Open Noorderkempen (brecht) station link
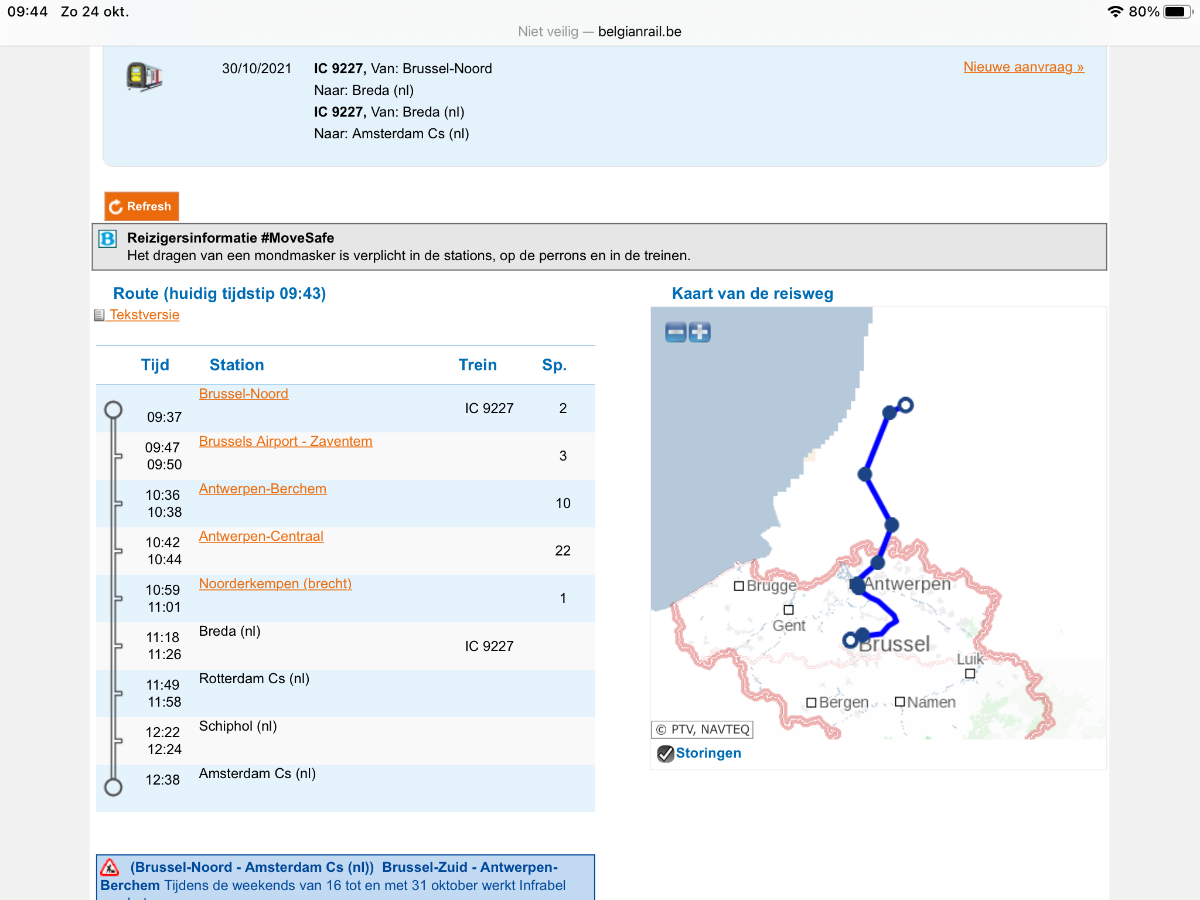 [x=275, y=584]
